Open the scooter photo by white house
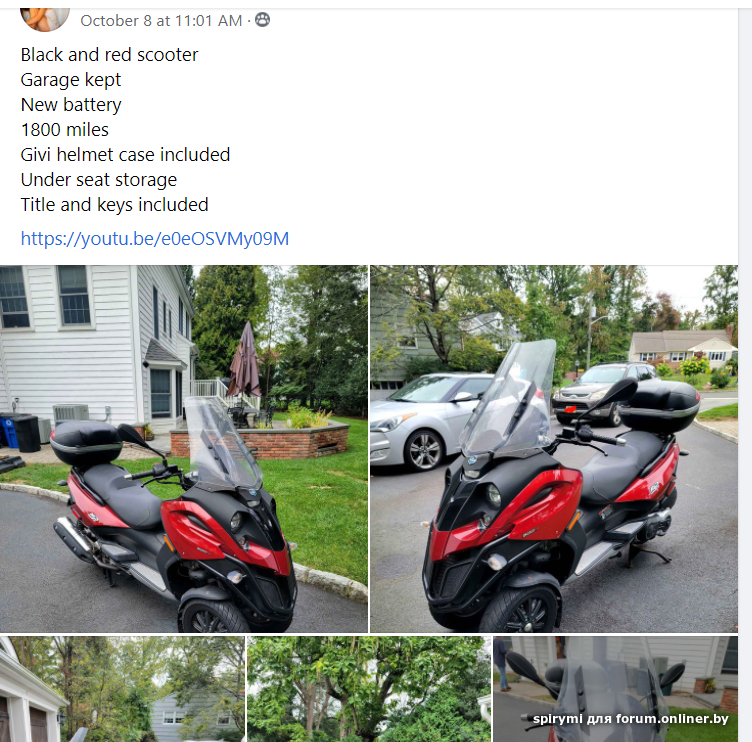Screen dimensions: 752x742 184,448
